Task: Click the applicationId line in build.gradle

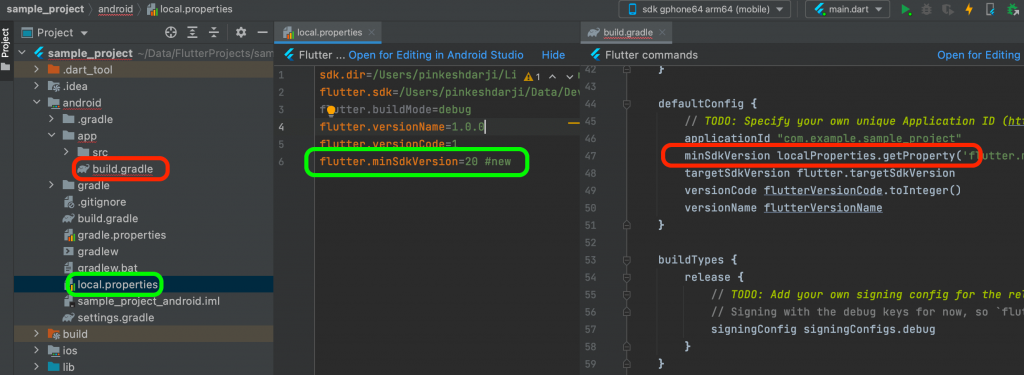Action: point(822,138)
